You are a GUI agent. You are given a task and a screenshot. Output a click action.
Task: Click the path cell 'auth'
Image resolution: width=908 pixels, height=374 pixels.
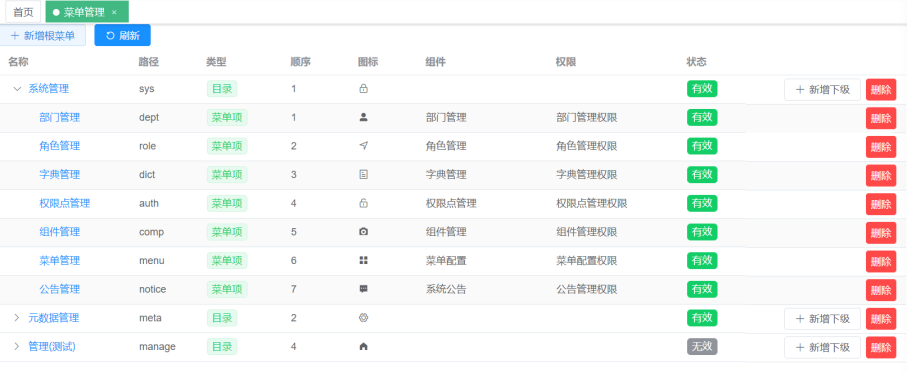pos(149,203)
